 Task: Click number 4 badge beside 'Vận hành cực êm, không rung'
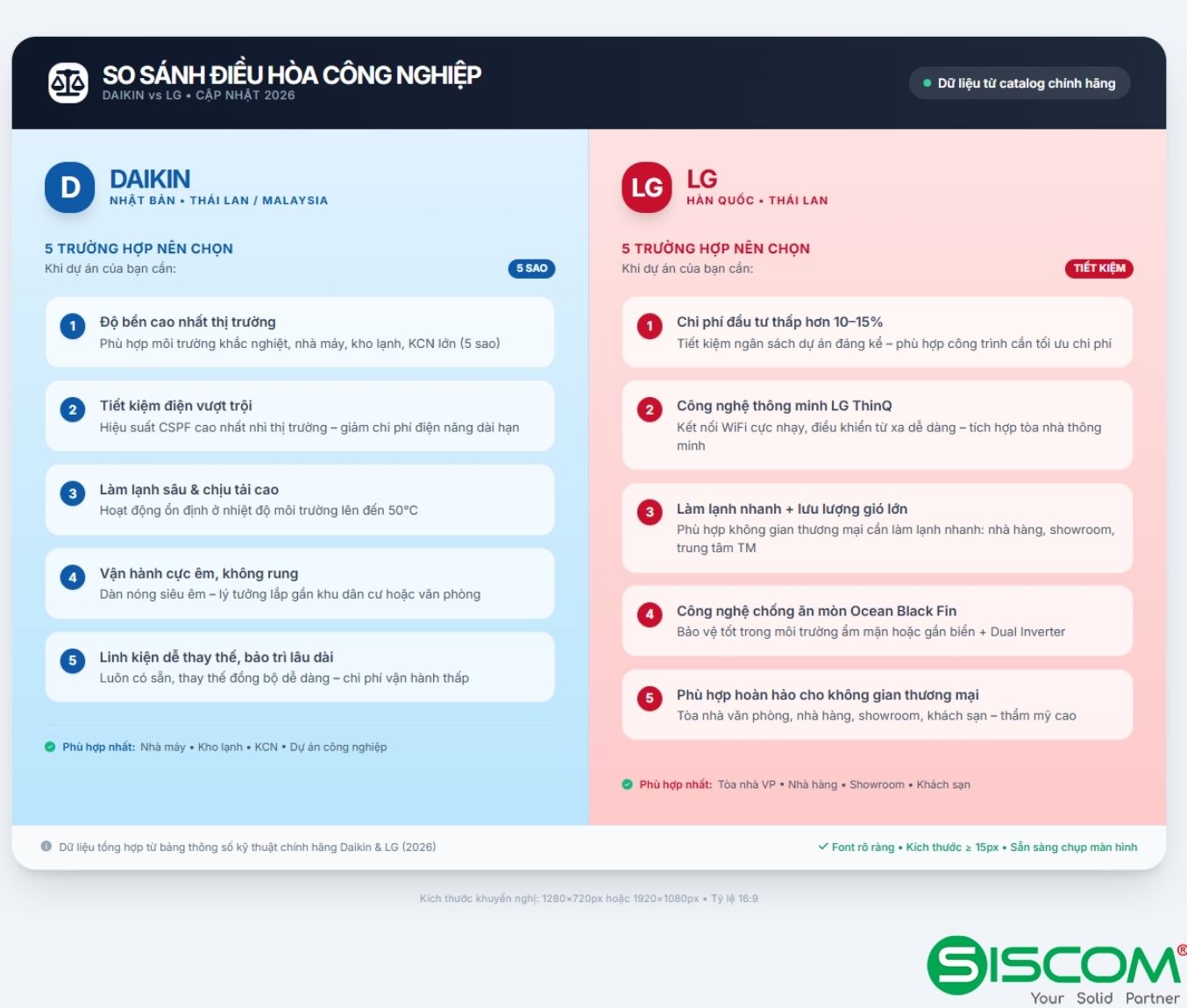[x=73, y=578]
